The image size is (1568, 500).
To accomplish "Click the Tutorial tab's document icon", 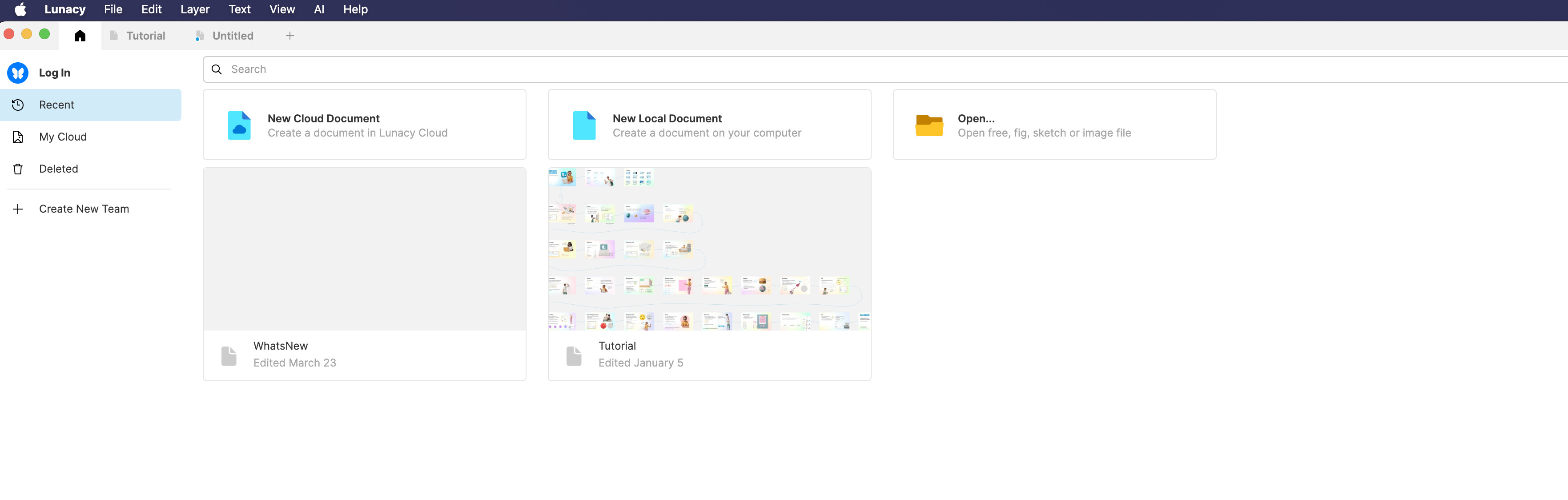I will tap(114, 36).
